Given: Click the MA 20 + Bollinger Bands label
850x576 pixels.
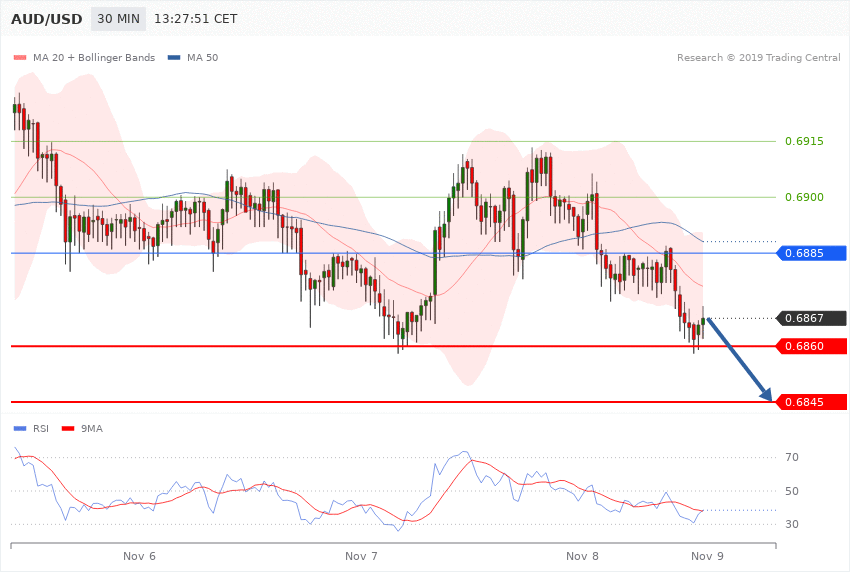Looking at the screenshot, I should click(94, 57).
